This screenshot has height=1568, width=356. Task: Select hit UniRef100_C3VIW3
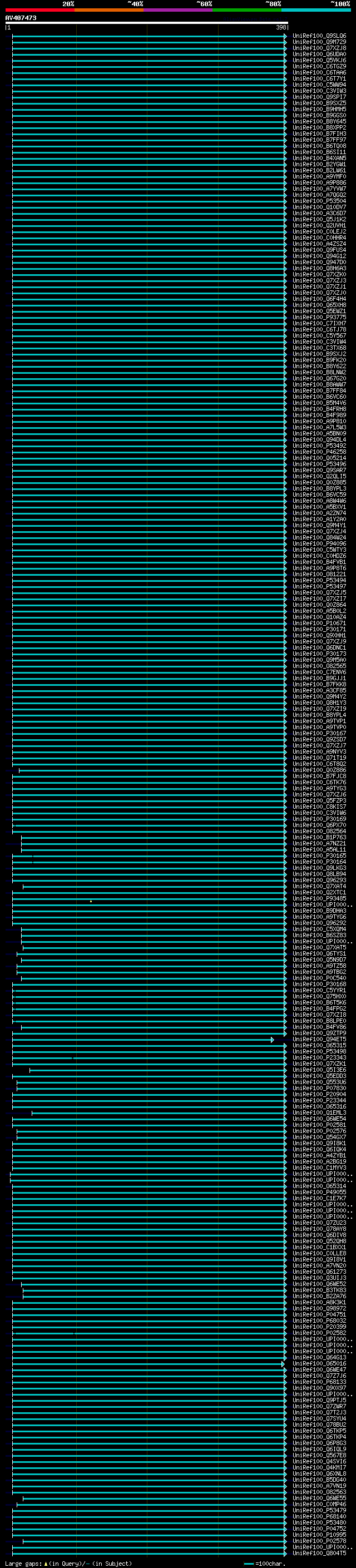point(319,91)
